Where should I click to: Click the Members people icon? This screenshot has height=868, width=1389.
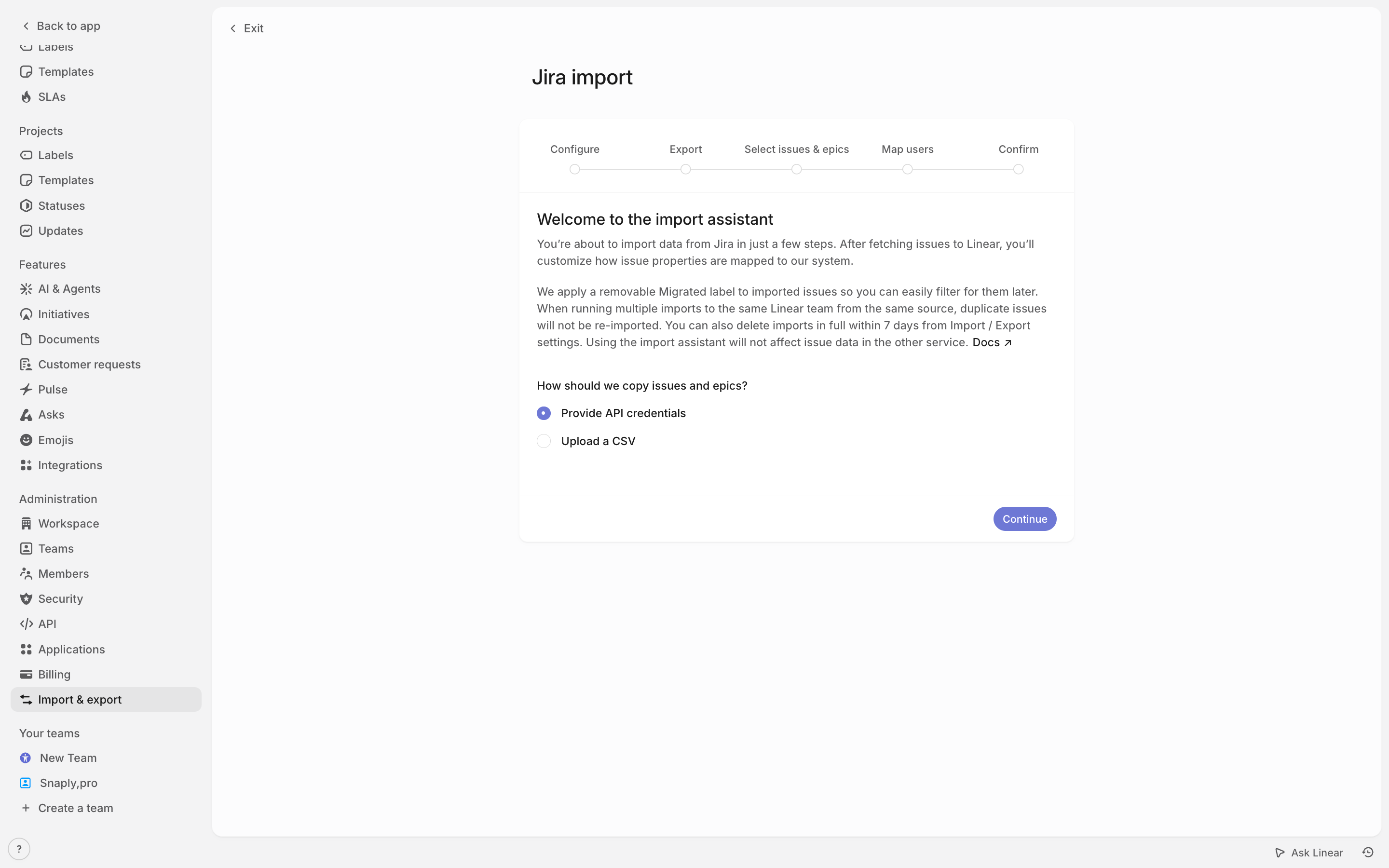tap(26, 573)
